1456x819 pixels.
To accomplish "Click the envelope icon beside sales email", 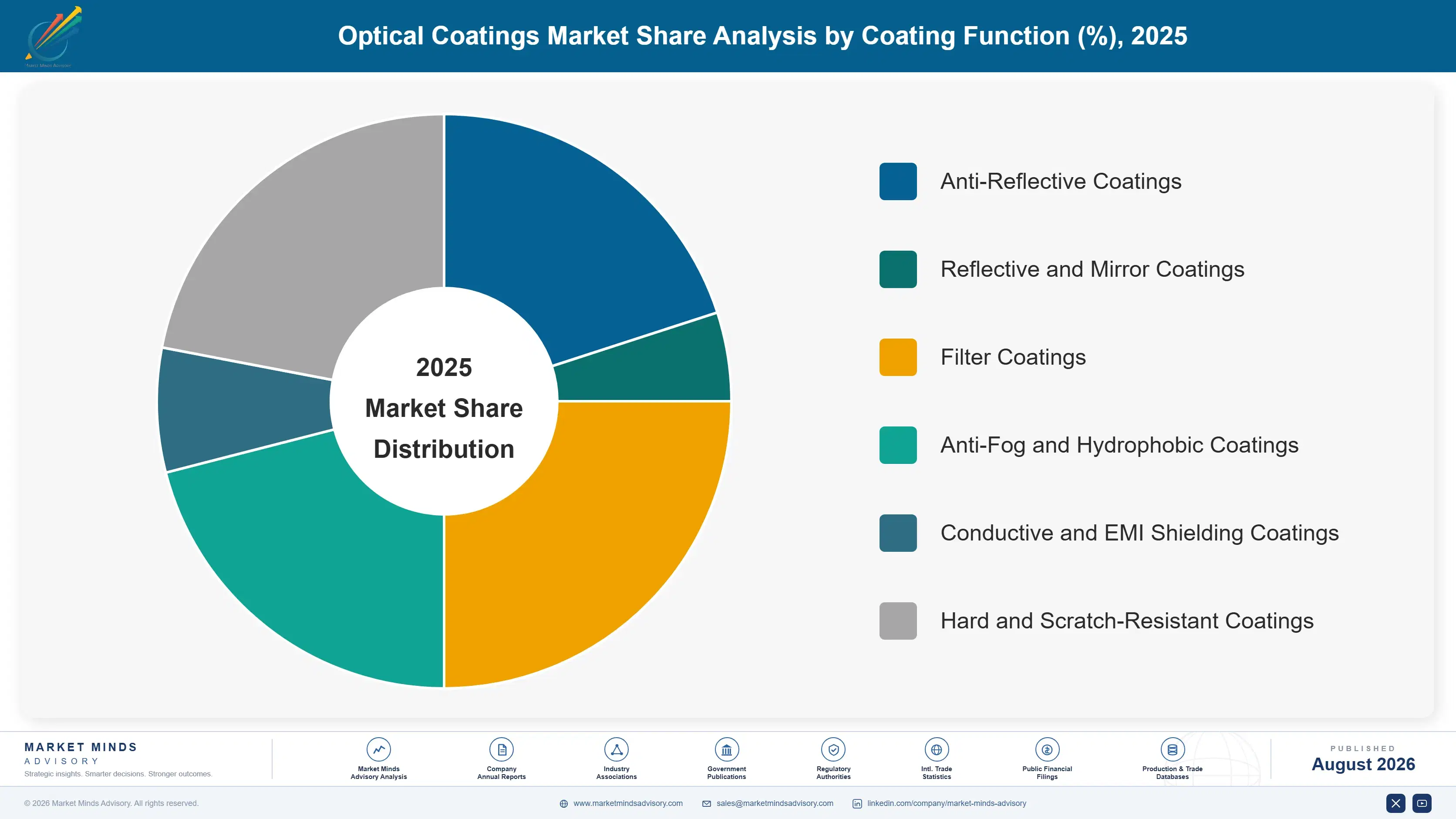I will [707, 804].
